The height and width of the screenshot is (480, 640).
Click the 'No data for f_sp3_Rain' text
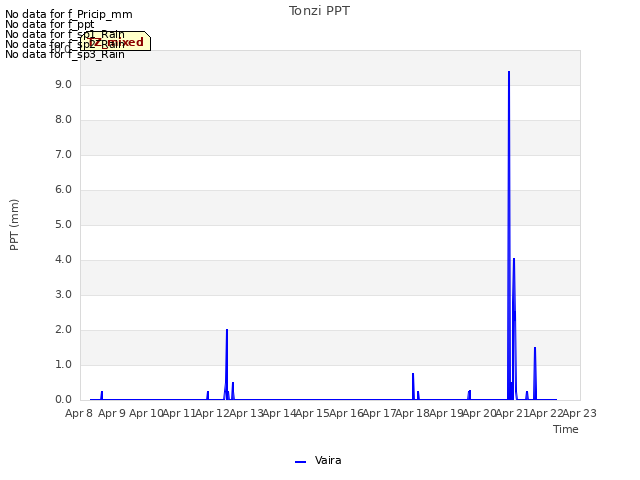coord(64,54)
